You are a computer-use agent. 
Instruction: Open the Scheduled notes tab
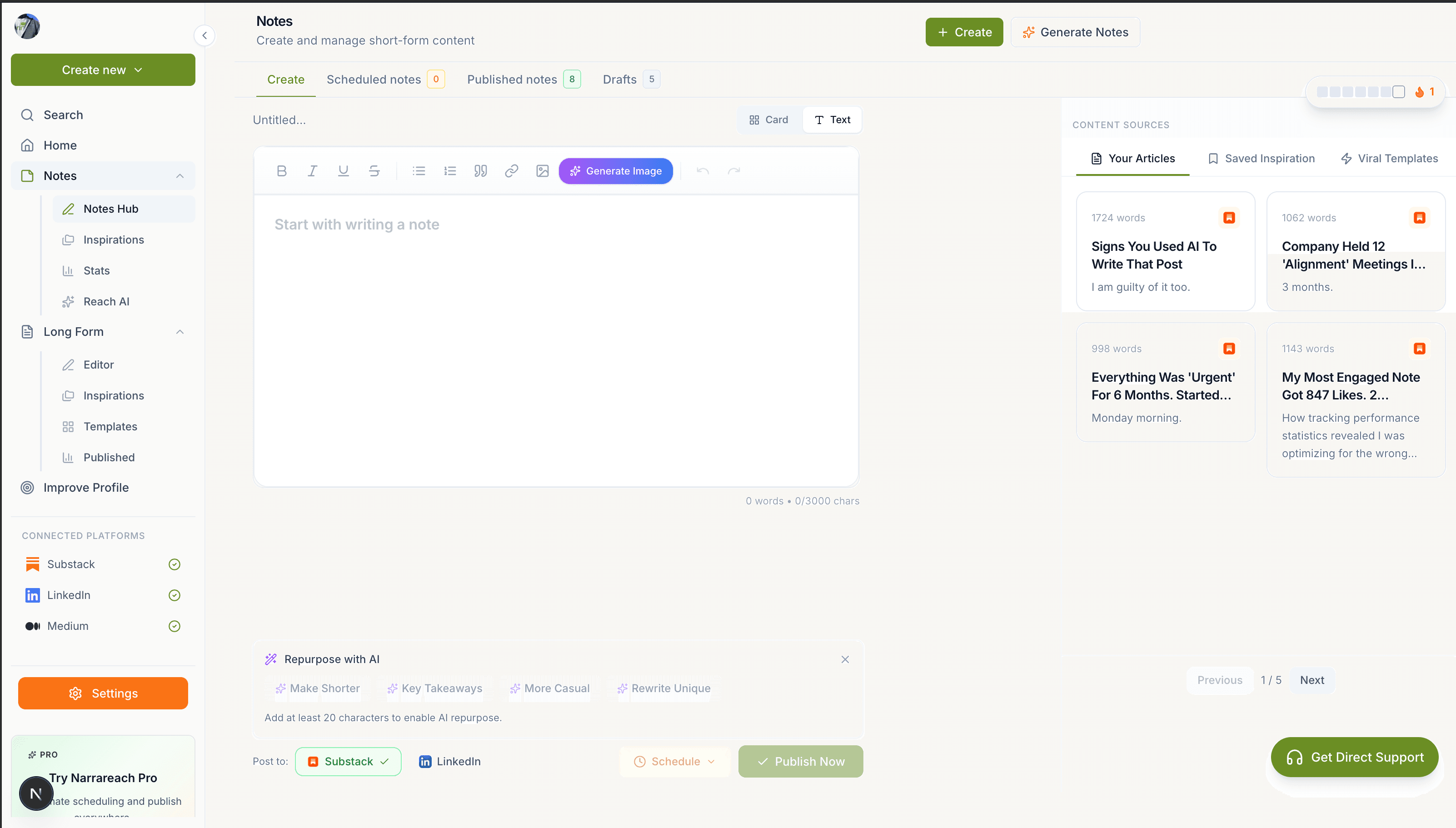pos(385,80)
